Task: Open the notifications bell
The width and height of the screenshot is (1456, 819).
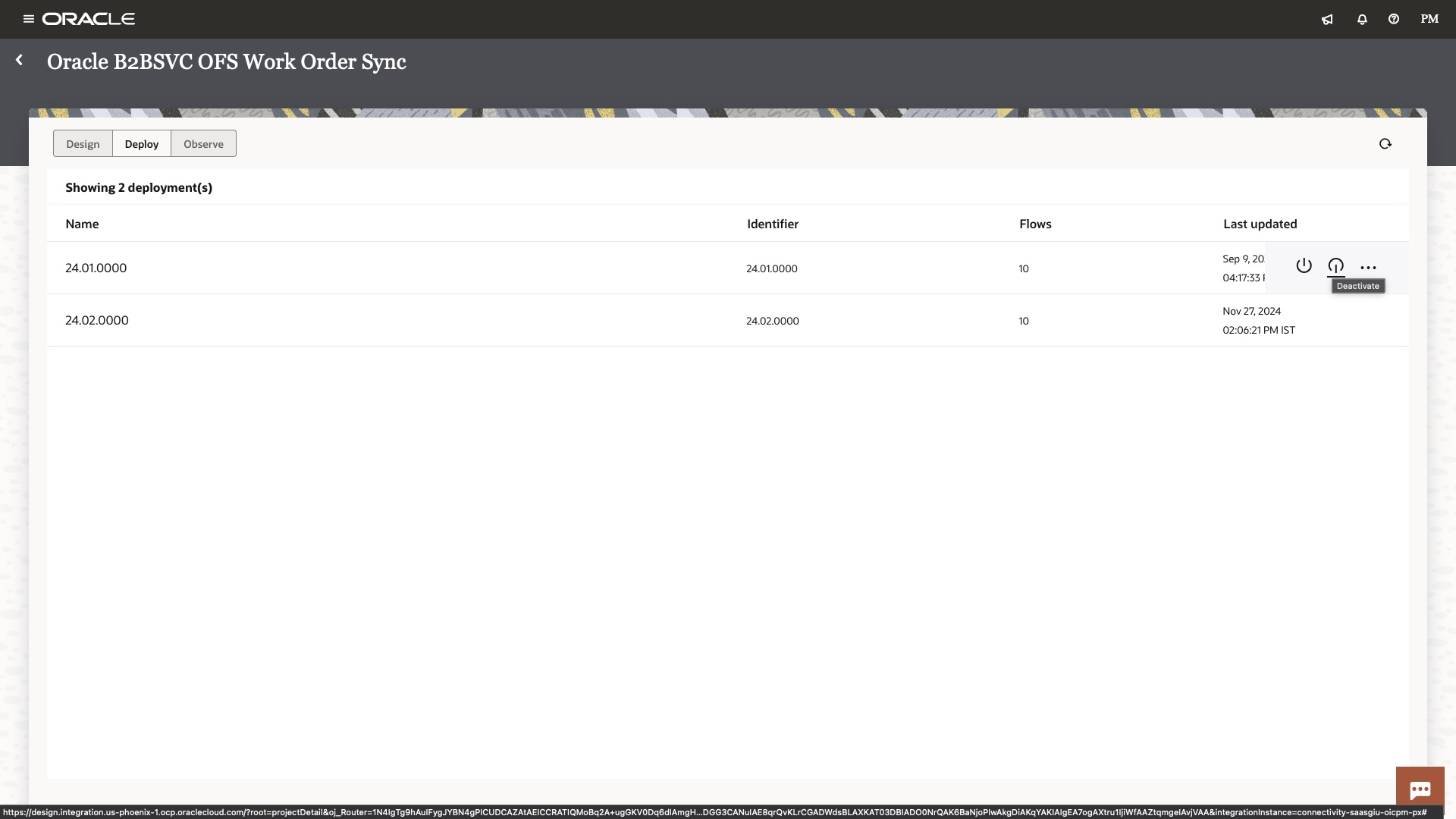Action: coord(1361,19)
